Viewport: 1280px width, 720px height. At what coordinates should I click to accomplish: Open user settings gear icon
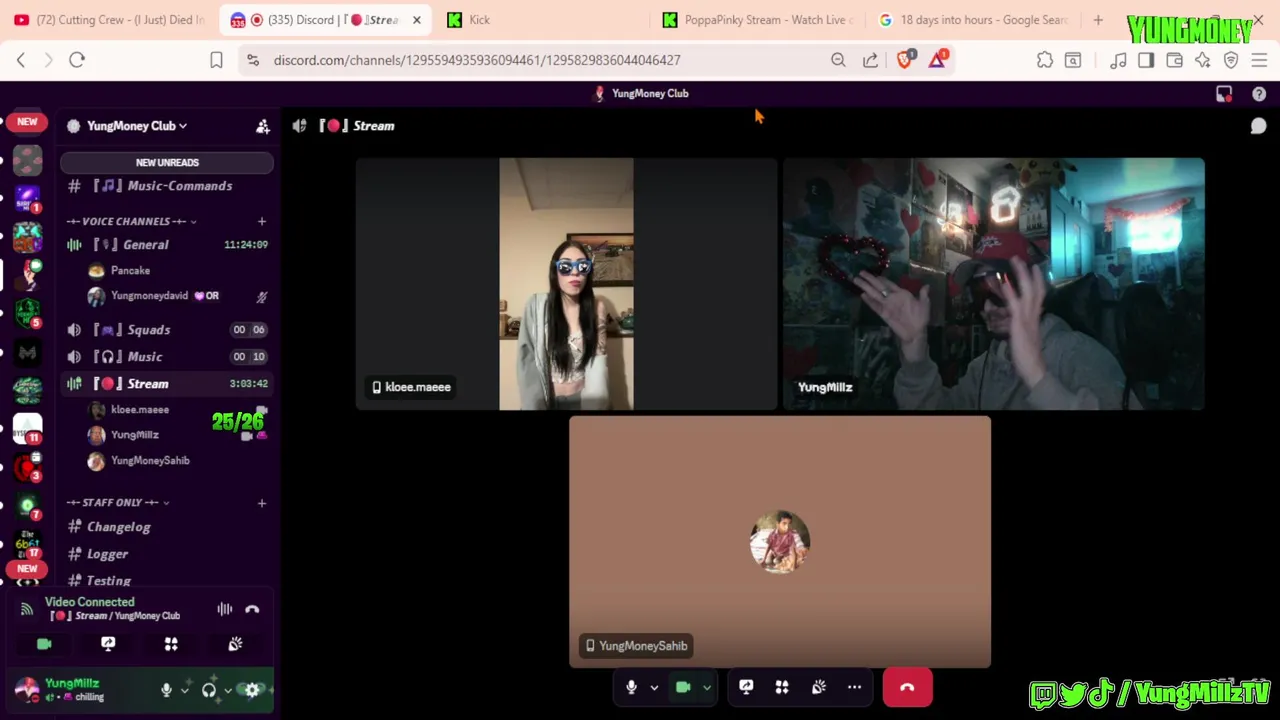[x=252, y=689]
